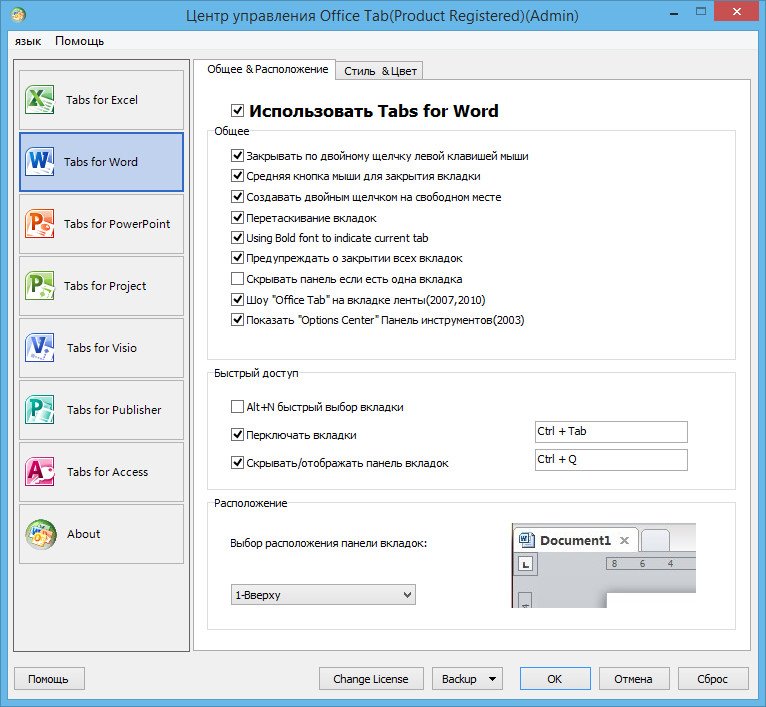
Task: Select the Project icon in the sidebar
Action: pyautogui.click(x=39, y=285)
